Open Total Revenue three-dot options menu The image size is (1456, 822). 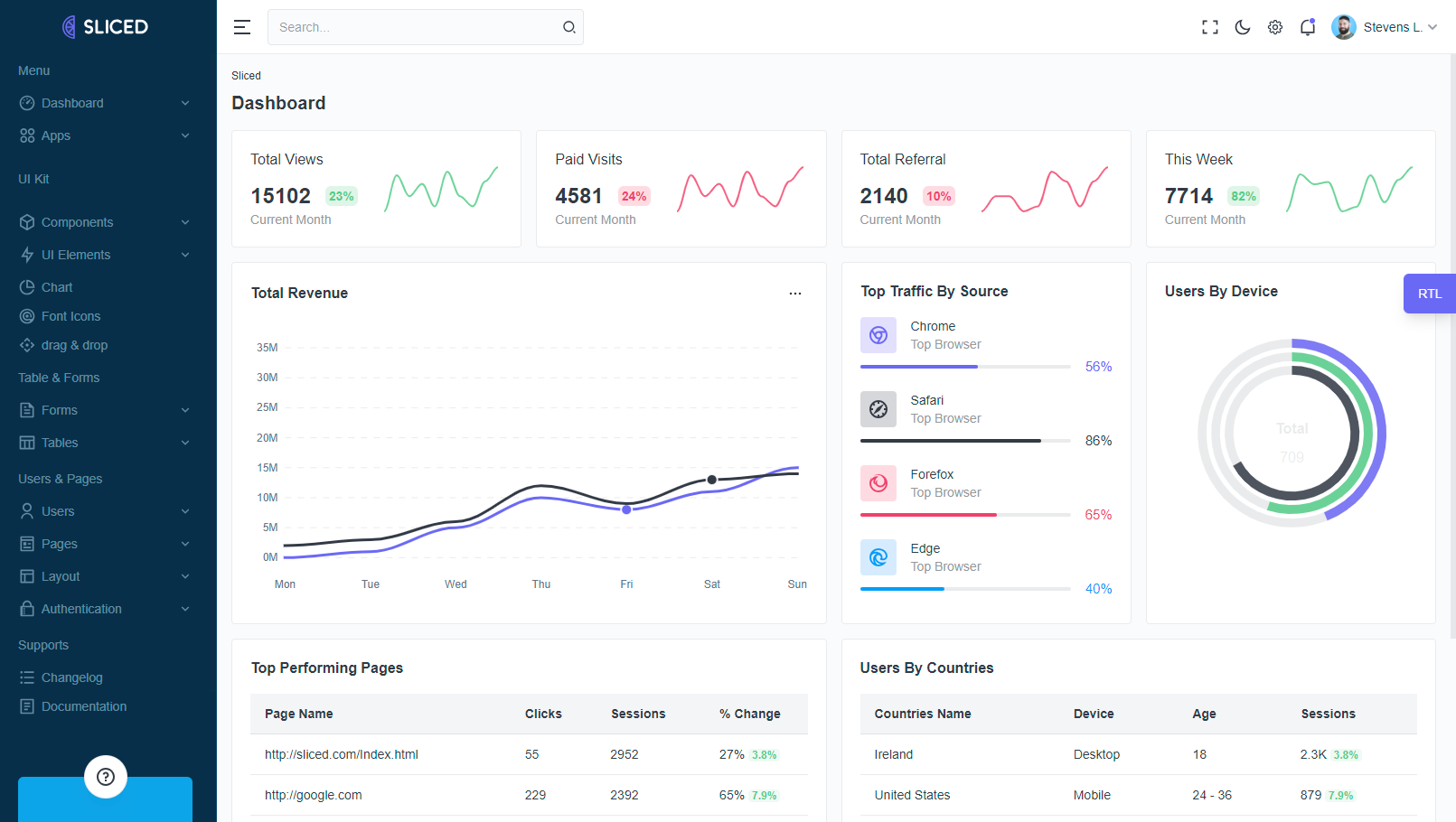794,294
